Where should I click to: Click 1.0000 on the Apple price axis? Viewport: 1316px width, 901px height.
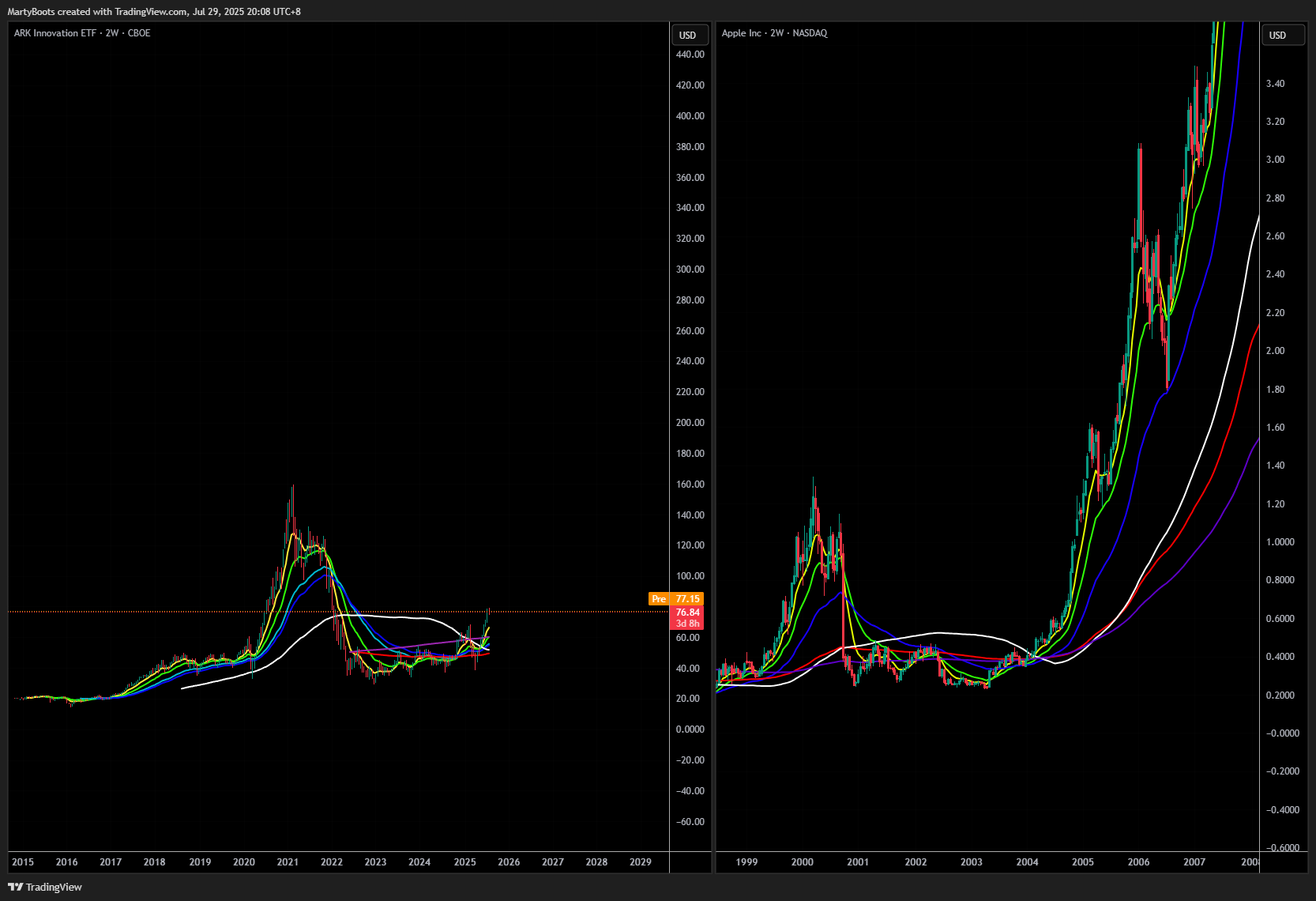[x=1280, y=542]
